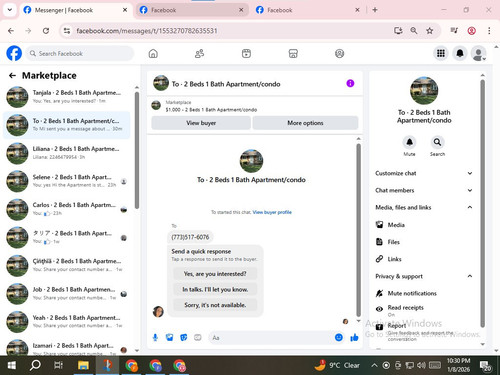Toggle the purple conversation info icon
The height and width of the screenshot is (375, 500).
pyautogui.click(x=350, y=83)
